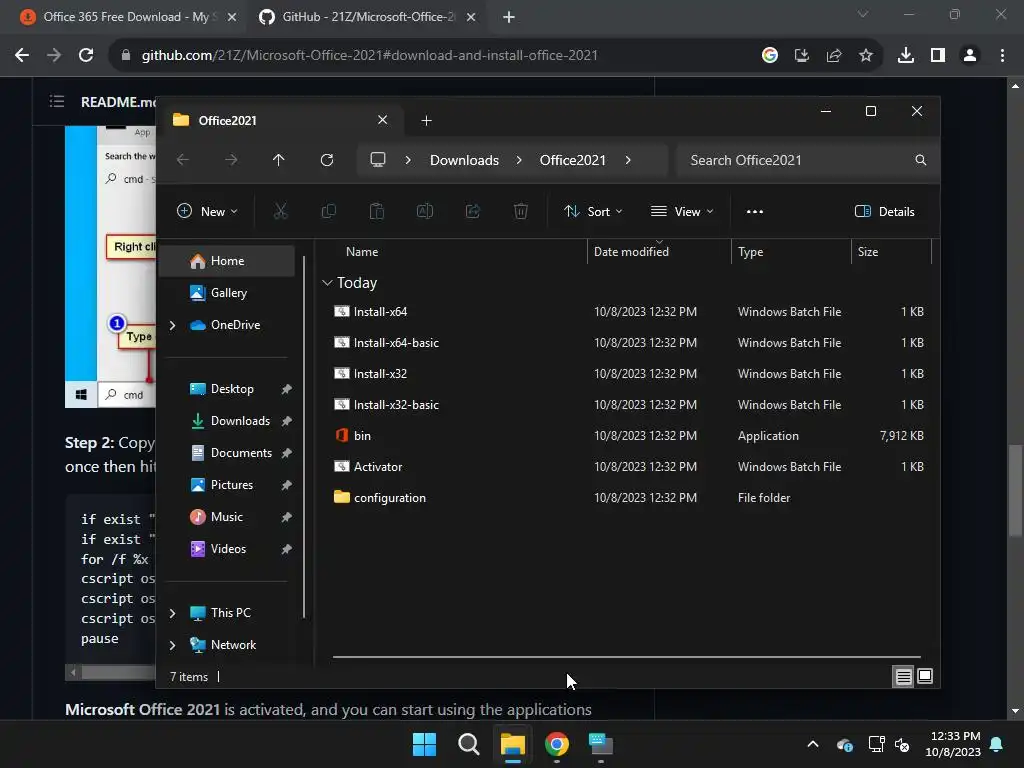Switch to GitHub Microsoft-Office Chrome tab

pos(368,17)
